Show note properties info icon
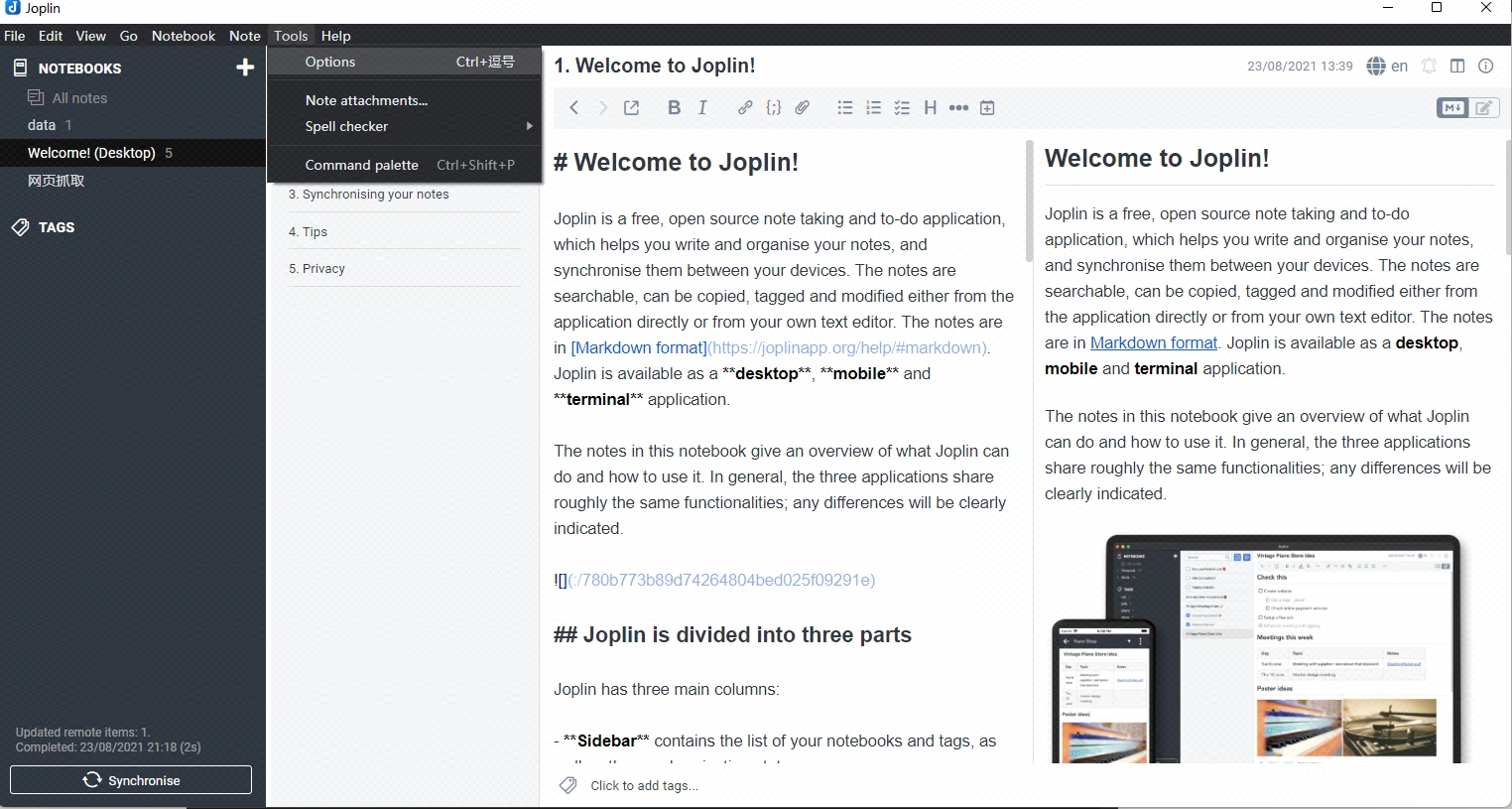Screen dimensions: 1512x809 coord(1485,67)
